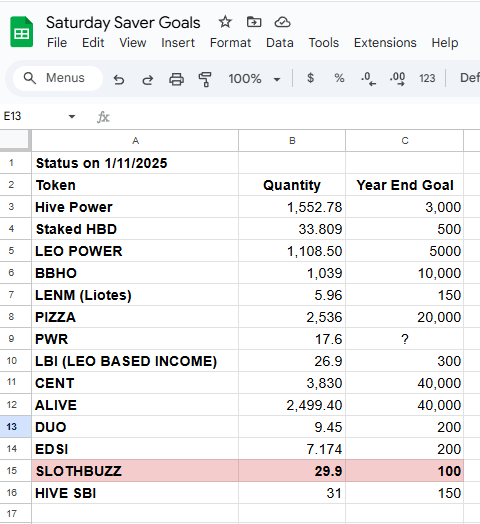Open the default font dropdown

click(x=470, y=78)
